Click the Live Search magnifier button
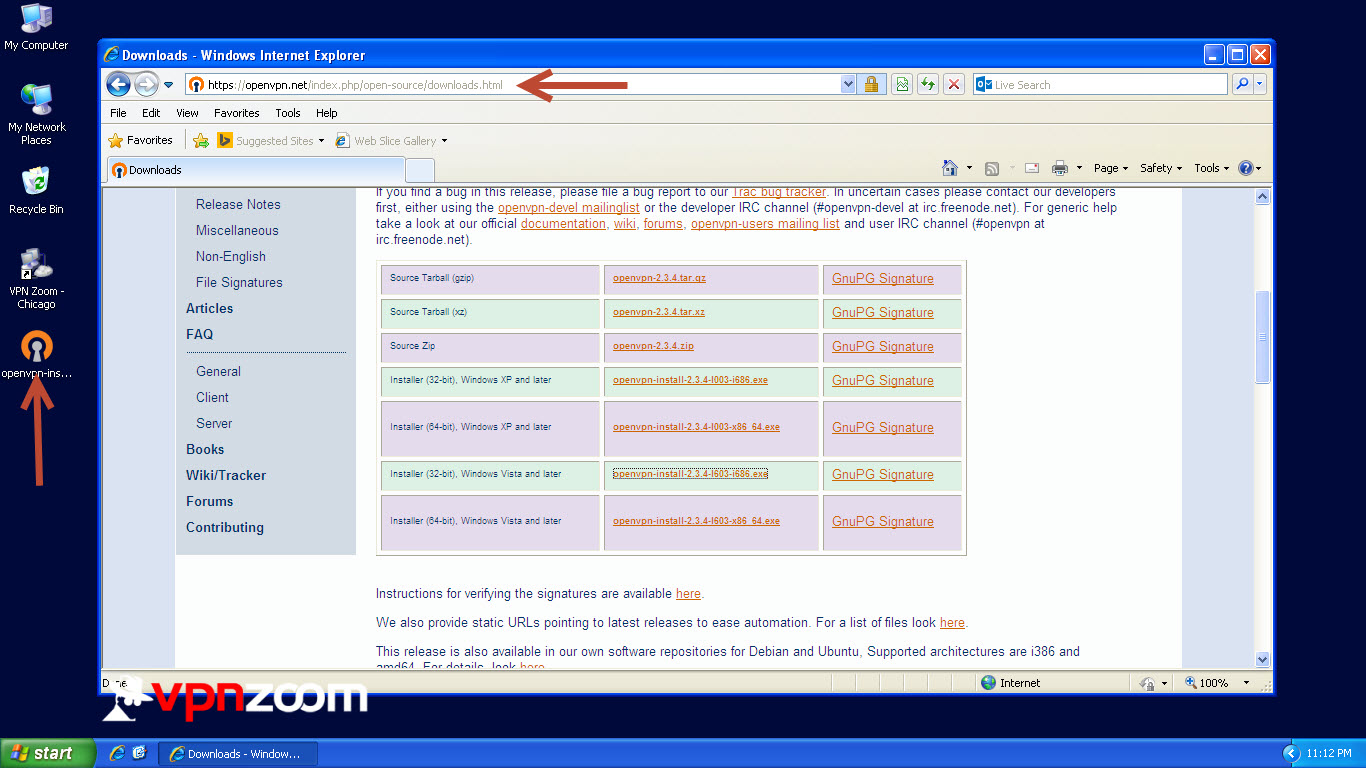Screen dimensions: 1366x768 (x=1242, y=85)
